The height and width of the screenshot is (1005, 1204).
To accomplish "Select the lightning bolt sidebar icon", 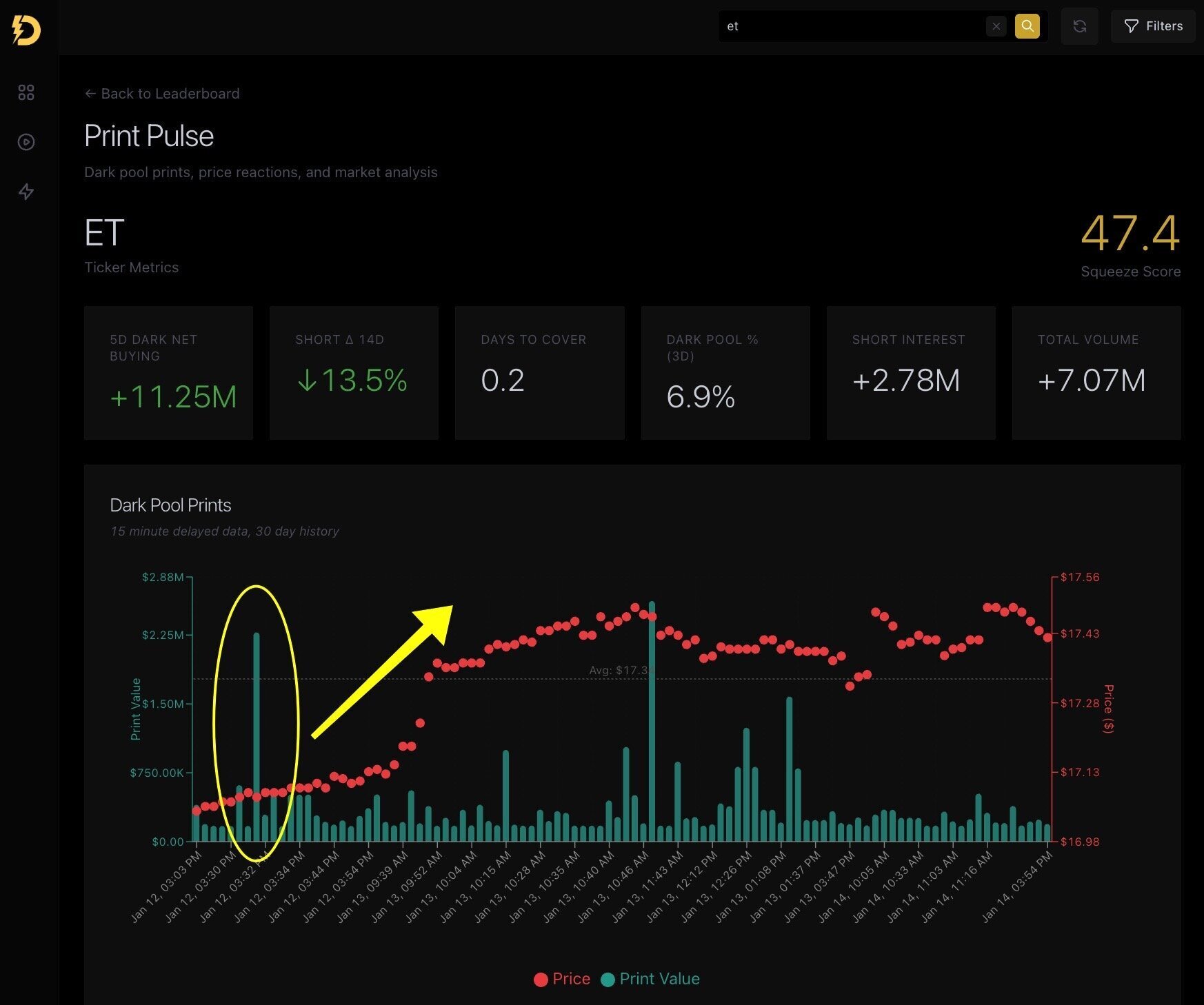I will 26,192.
